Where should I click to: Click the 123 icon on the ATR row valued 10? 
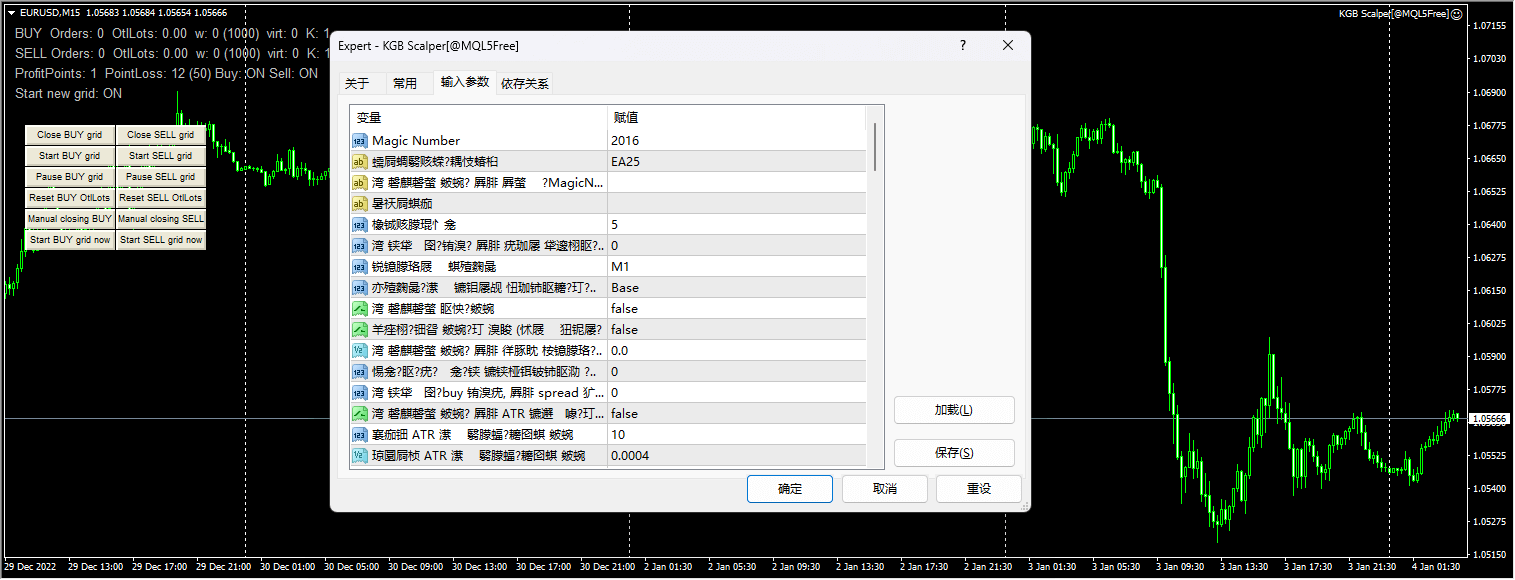click(x=359, y=434)
